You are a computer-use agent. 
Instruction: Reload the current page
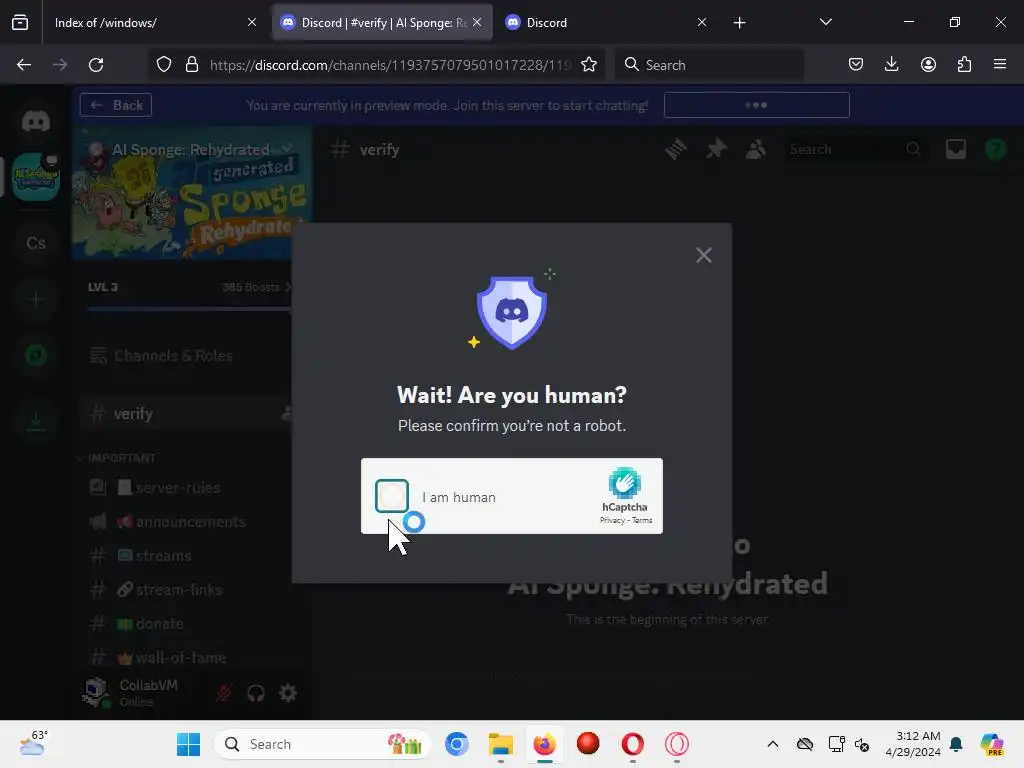[x=96, y=65]
